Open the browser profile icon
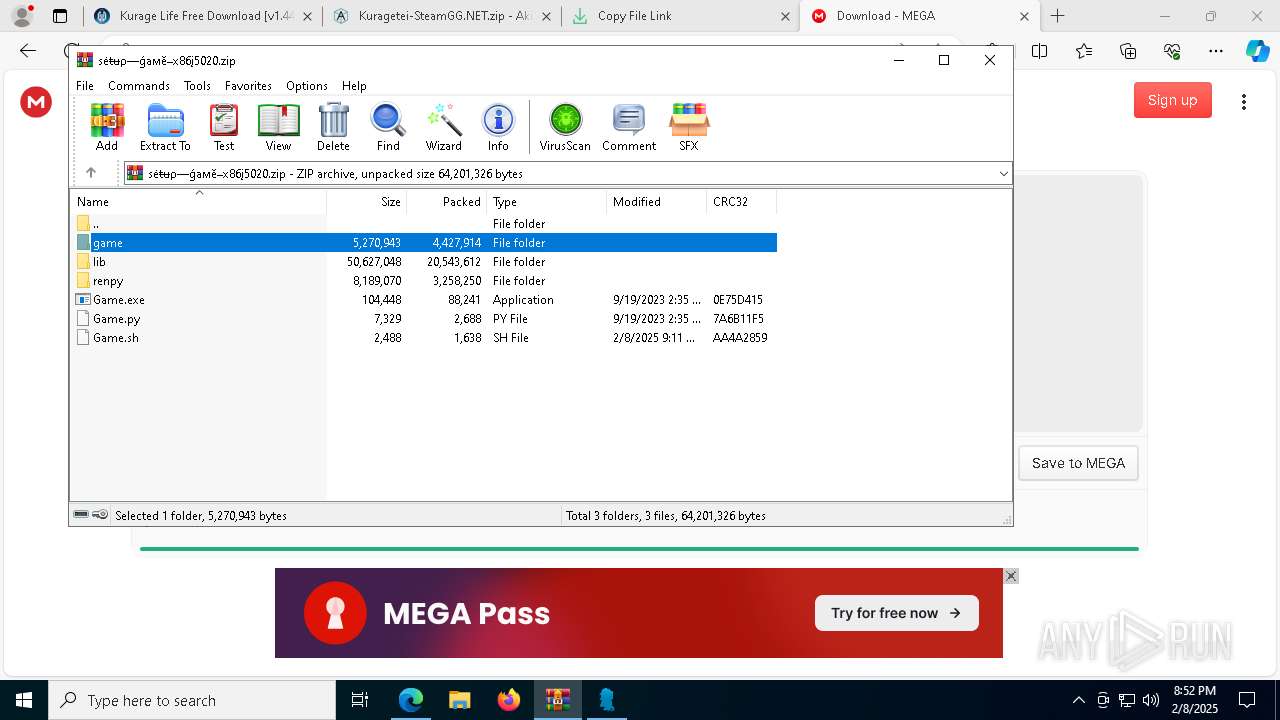The image size is (1280, 720). click(22, 16)
